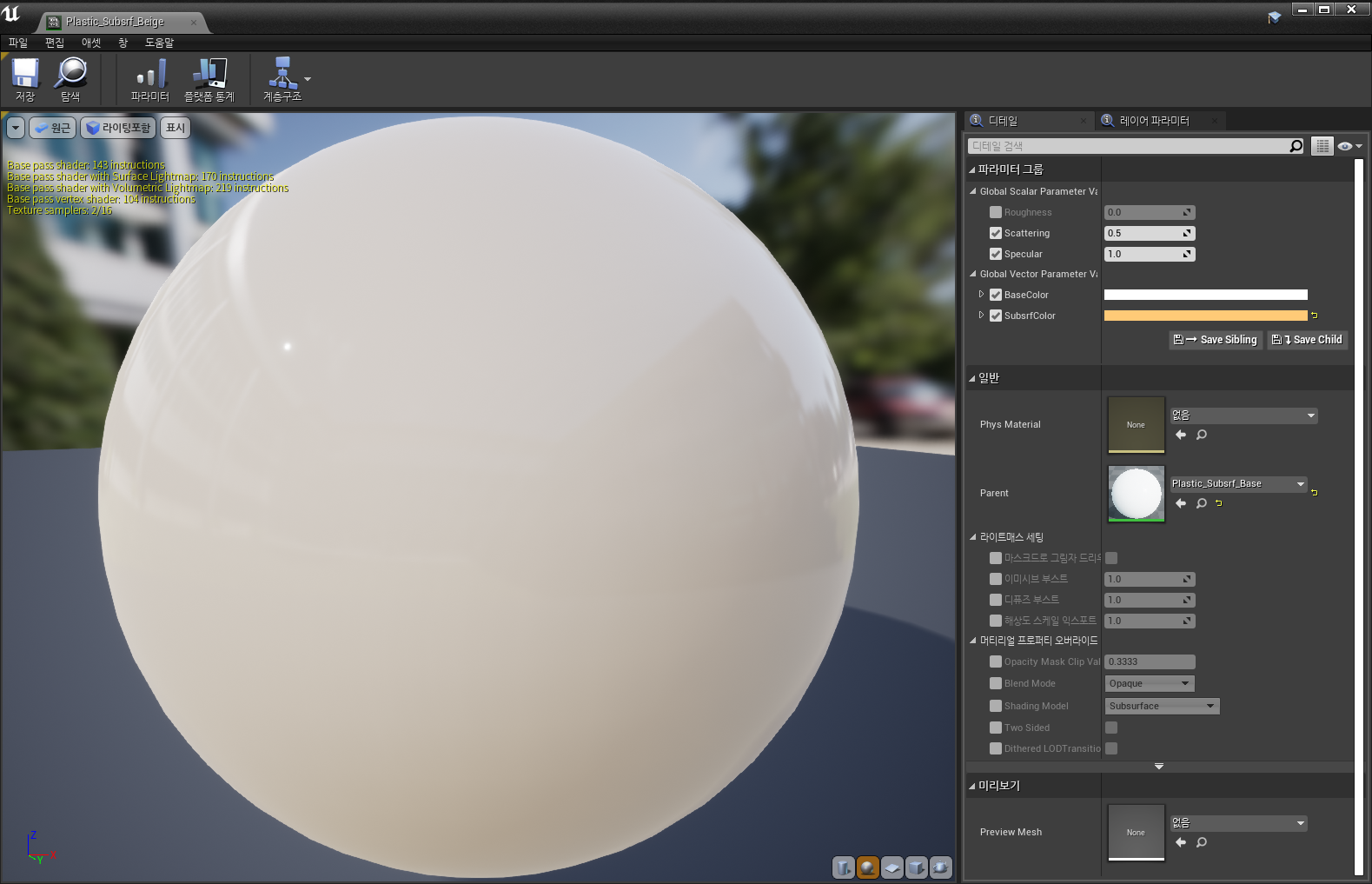Browse to Preview Mesh asset magnifier icon

[1202, 842]
